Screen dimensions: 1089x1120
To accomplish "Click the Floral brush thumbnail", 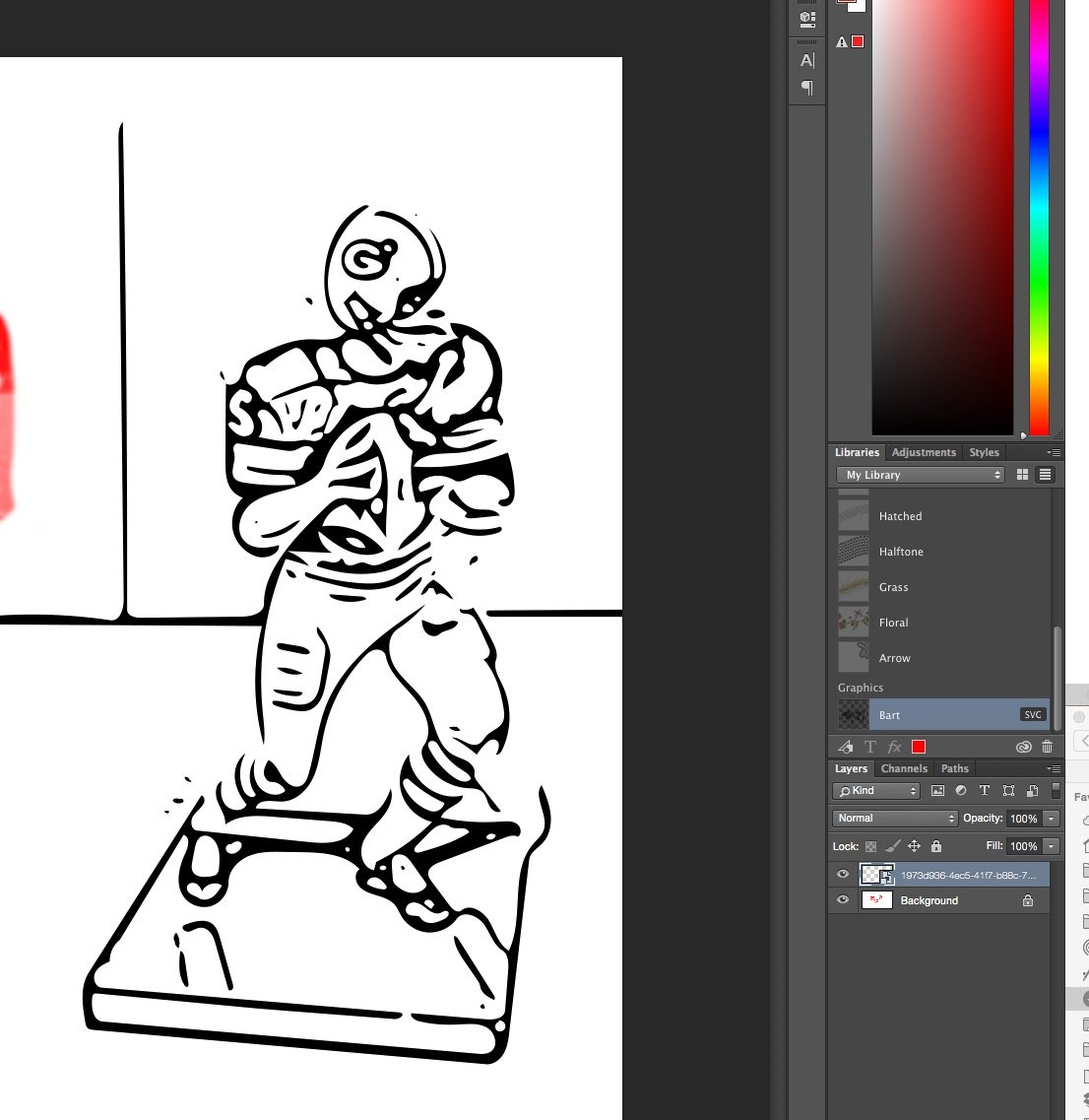I will click(x=854, y=623).
